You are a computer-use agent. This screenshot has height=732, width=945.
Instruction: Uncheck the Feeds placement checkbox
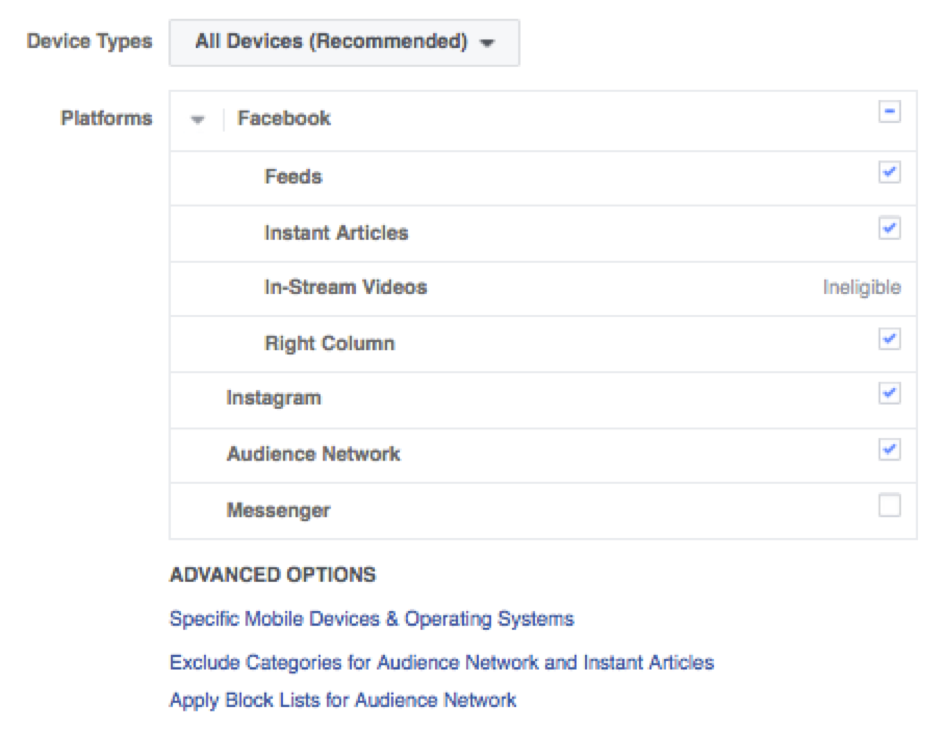click(x=890, y=172)
